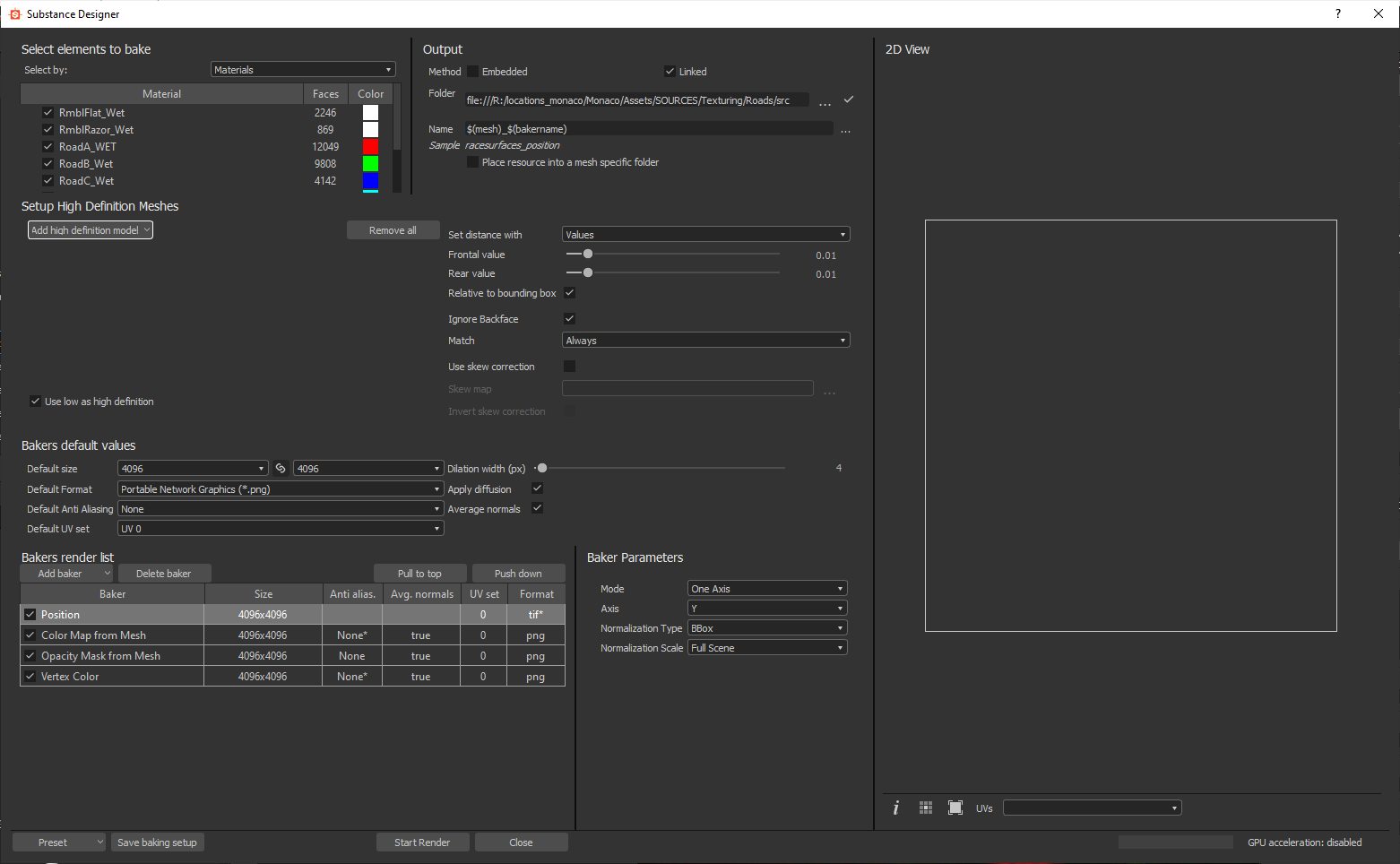Open the Match Always dropdown
Image resolution: width=1400 pixels, height=864 pixels.
(x=705, y=341)
